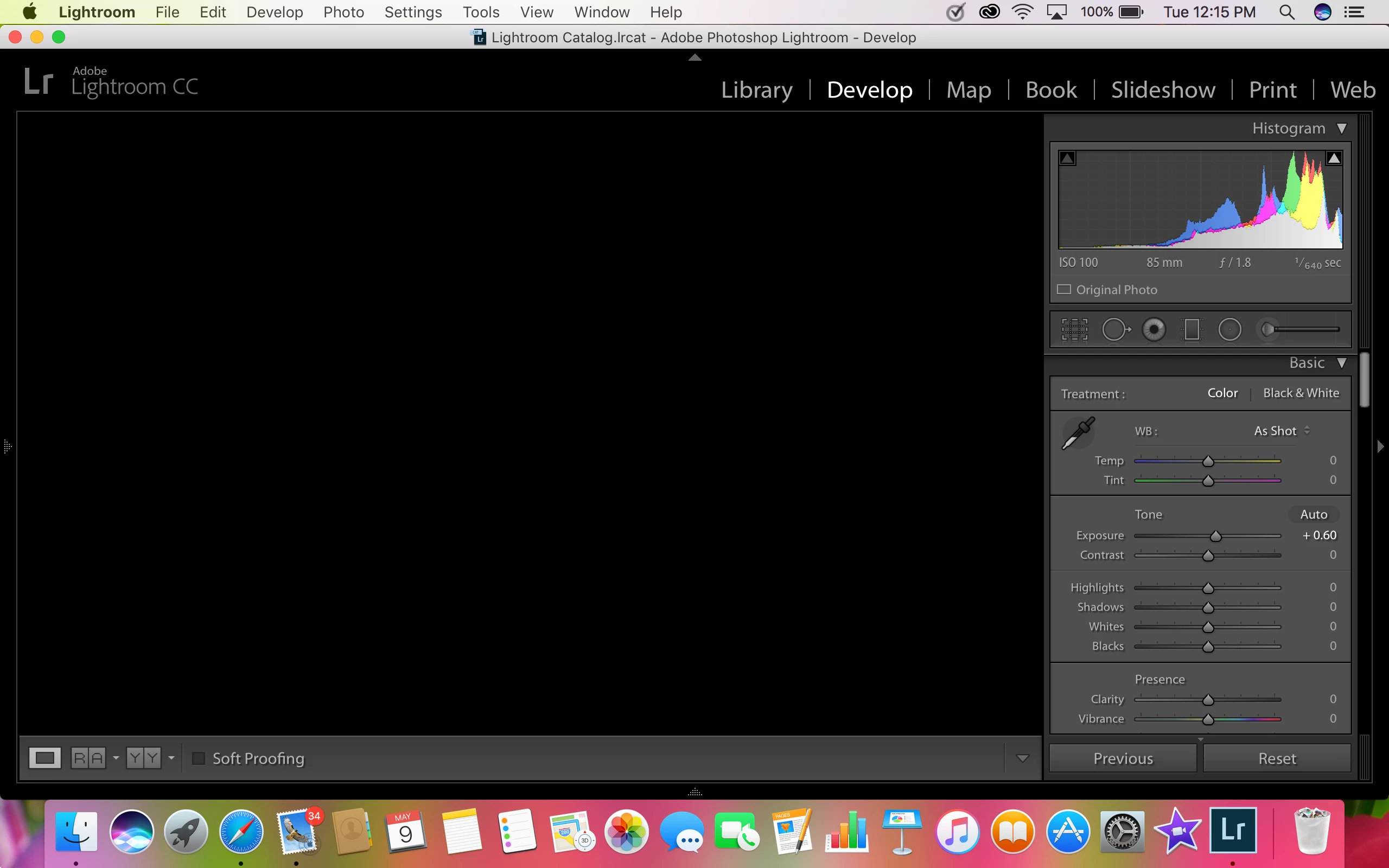Screen dimensions: 1389x868
Task: Select the Spot Removal tool
Action: click(x=1115, y=329)
